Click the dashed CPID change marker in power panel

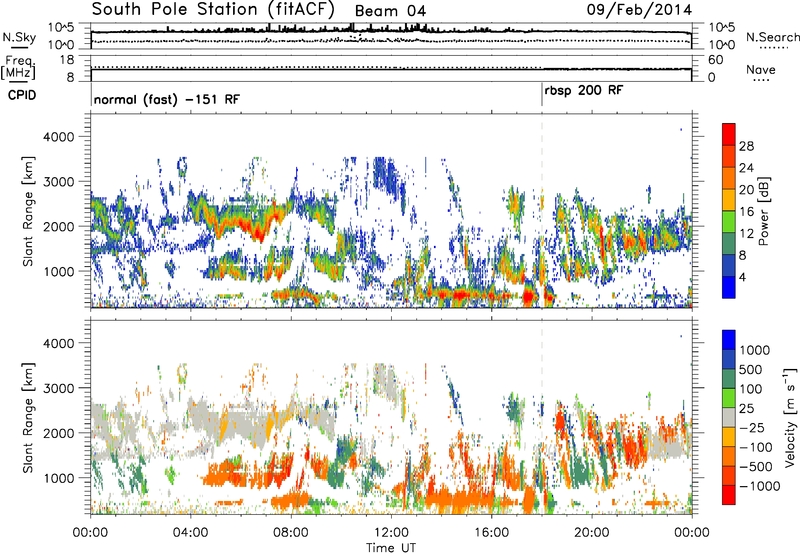(542, 210)
